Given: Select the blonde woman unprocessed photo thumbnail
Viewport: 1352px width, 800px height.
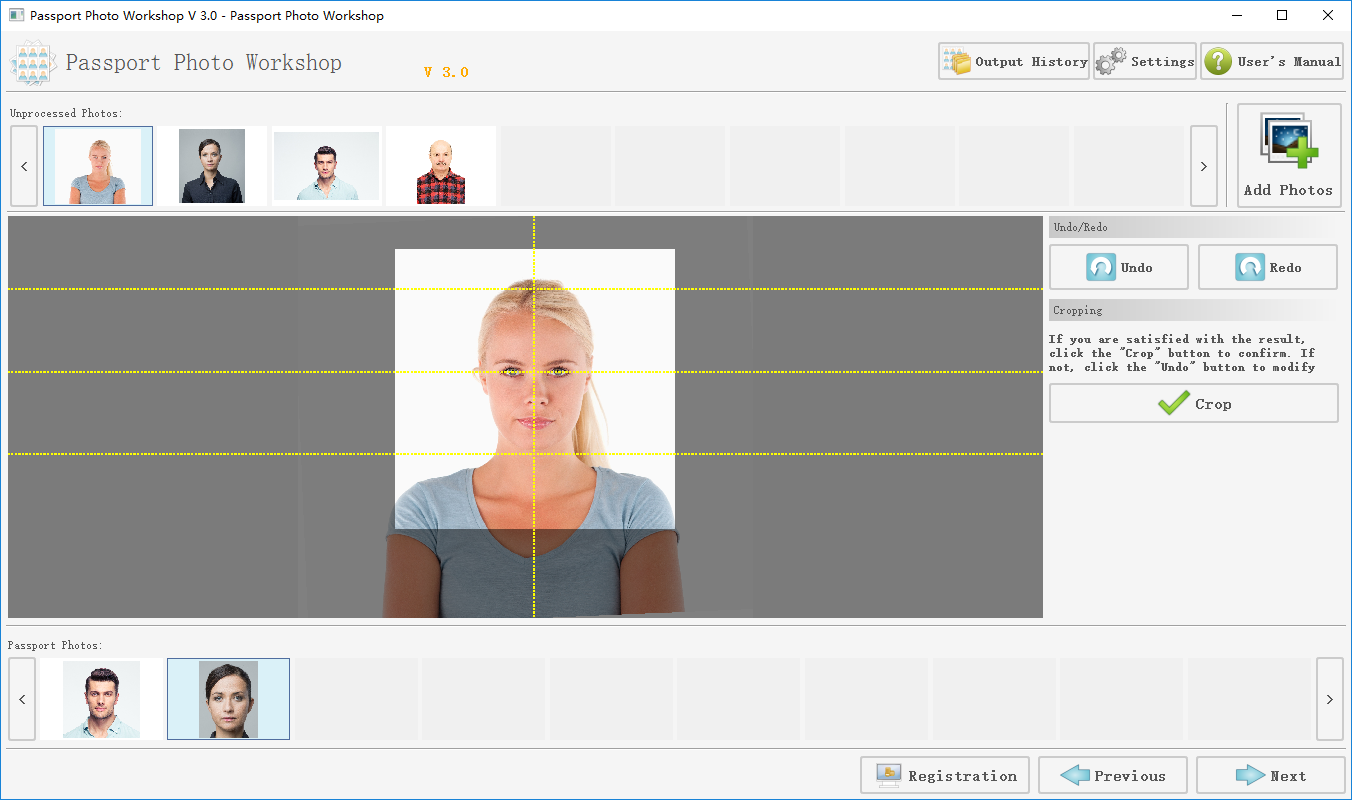Looking at the screenshot, I should point(98,166).
